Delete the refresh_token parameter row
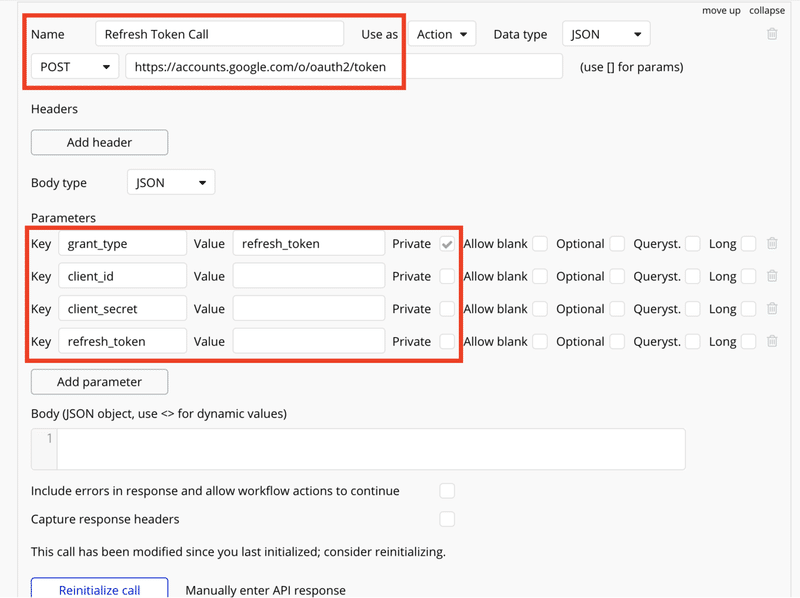 [x=772, y=341]
